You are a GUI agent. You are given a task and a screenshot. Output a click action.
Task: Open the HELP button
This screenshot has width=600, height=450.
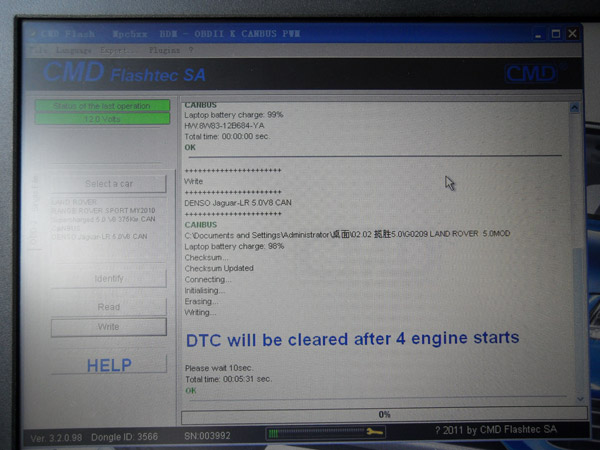click(109, 365)
